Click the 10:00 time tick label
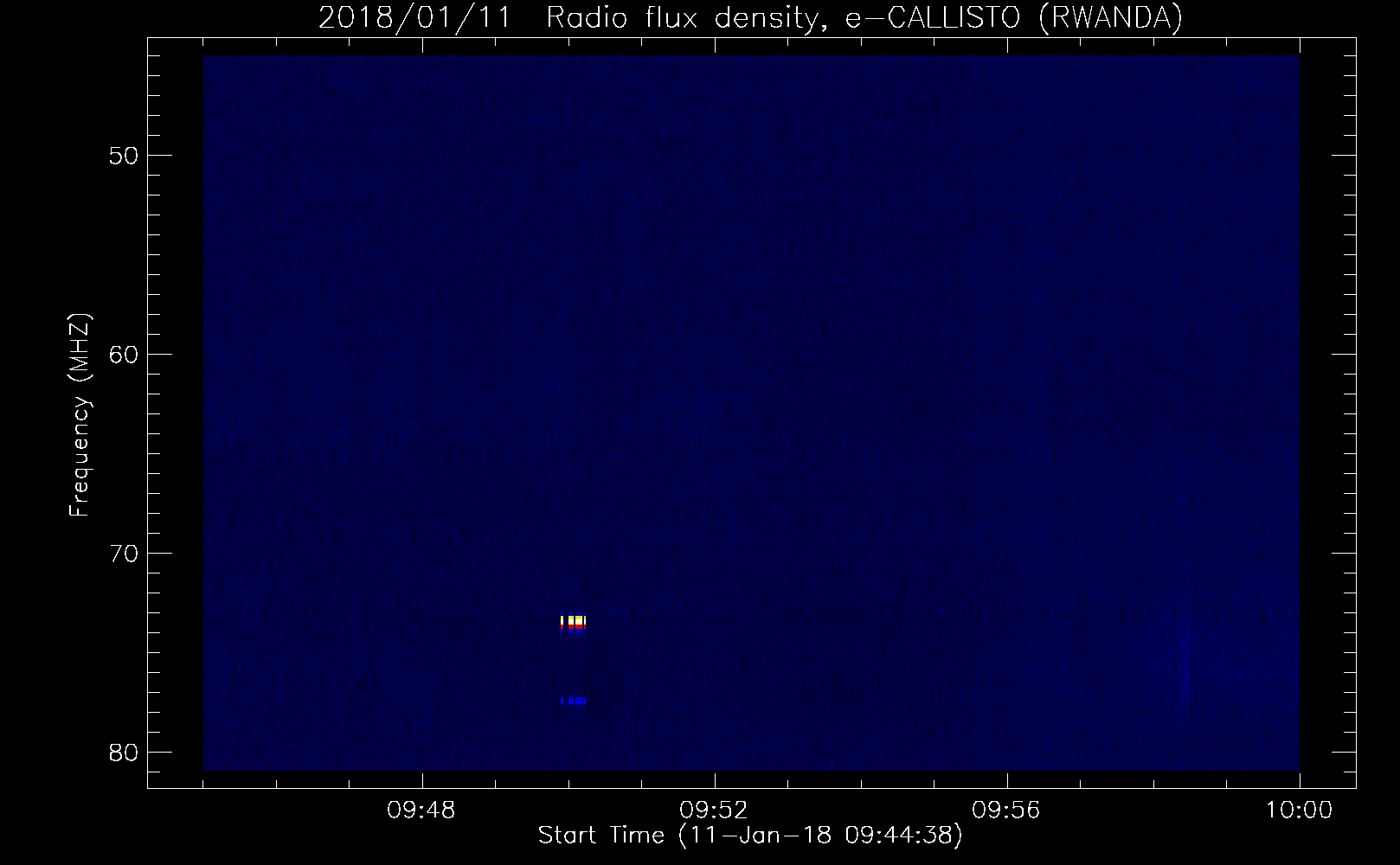Viewport: 1400px width, 865px height. 1299,811
